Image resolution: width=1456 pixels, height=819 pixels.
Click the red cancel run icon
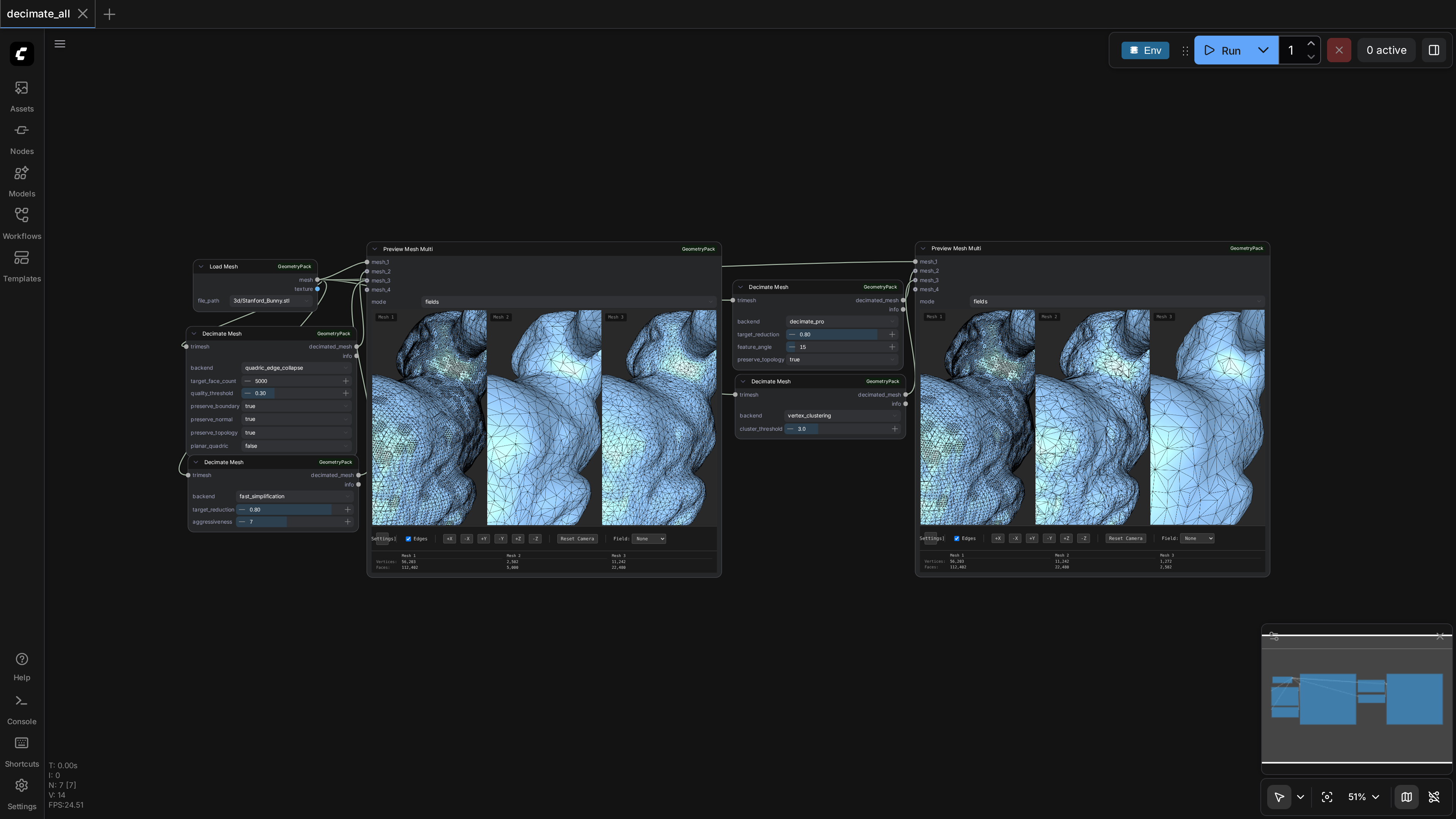tap(1339, 50)
